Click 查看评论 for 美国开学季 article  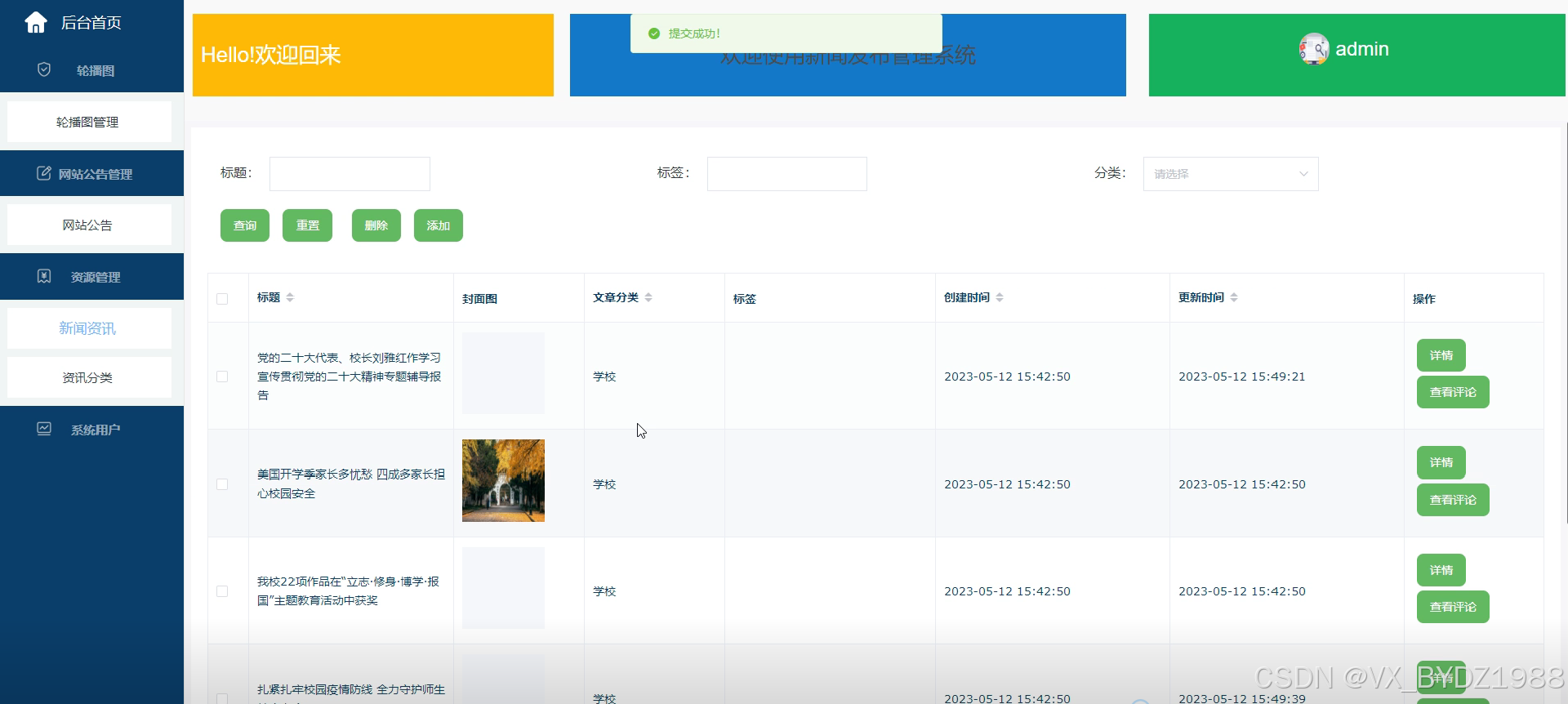pos(1453,500)
